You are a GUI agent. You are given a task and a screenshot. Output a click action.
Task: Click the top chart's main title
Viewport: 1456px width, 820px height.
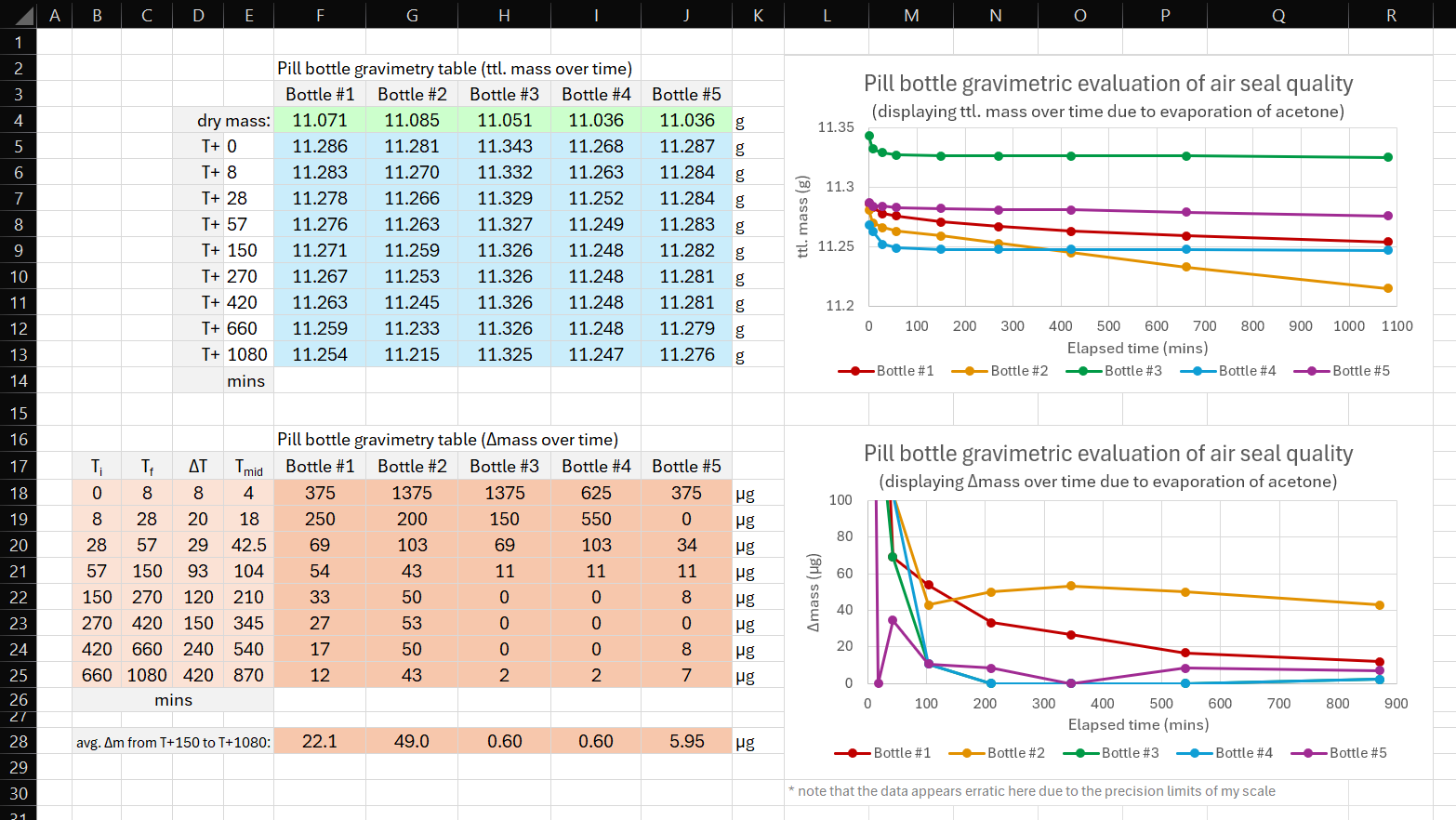1107,84
